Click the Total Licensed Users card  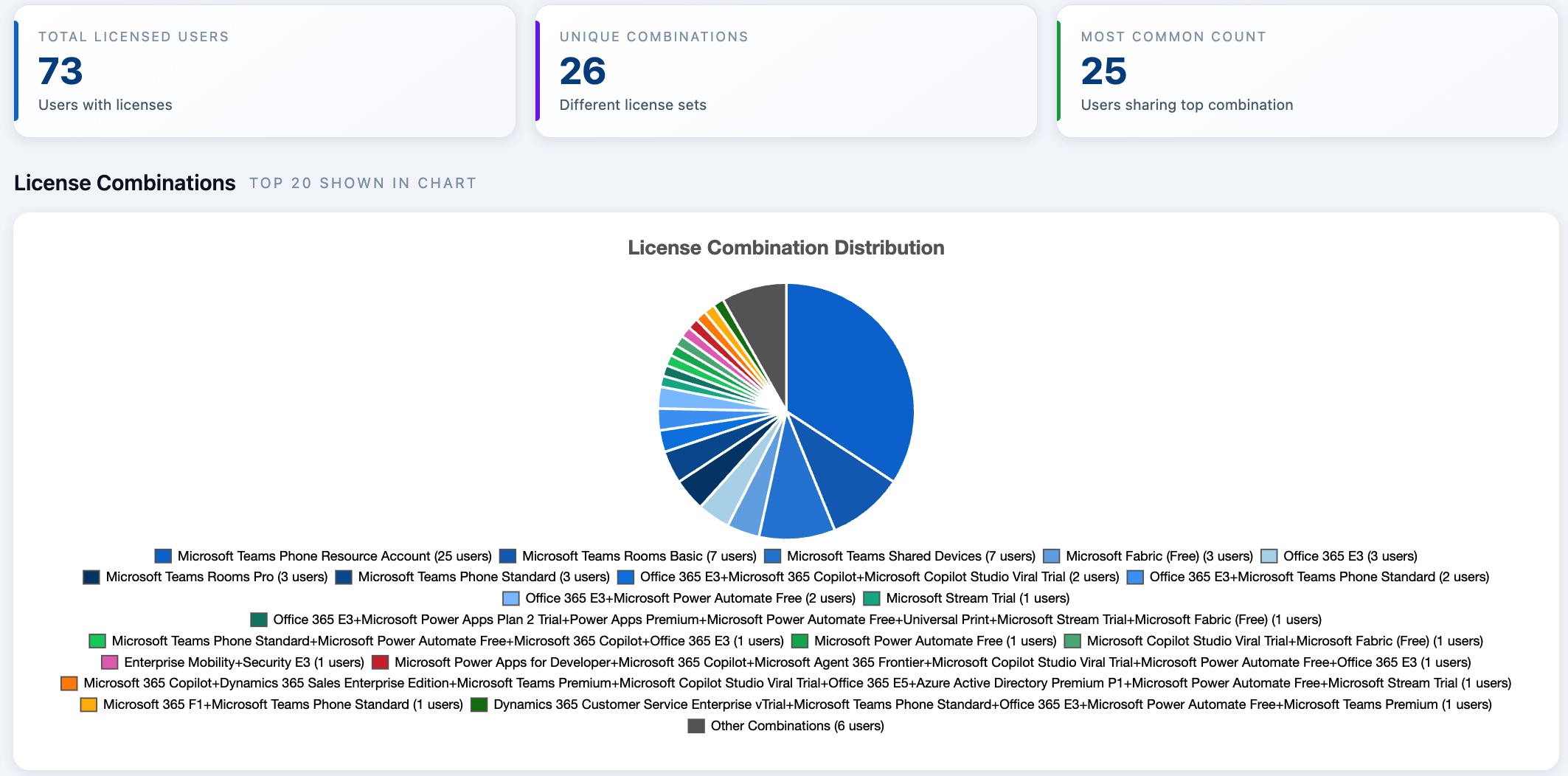pos(265,71)
